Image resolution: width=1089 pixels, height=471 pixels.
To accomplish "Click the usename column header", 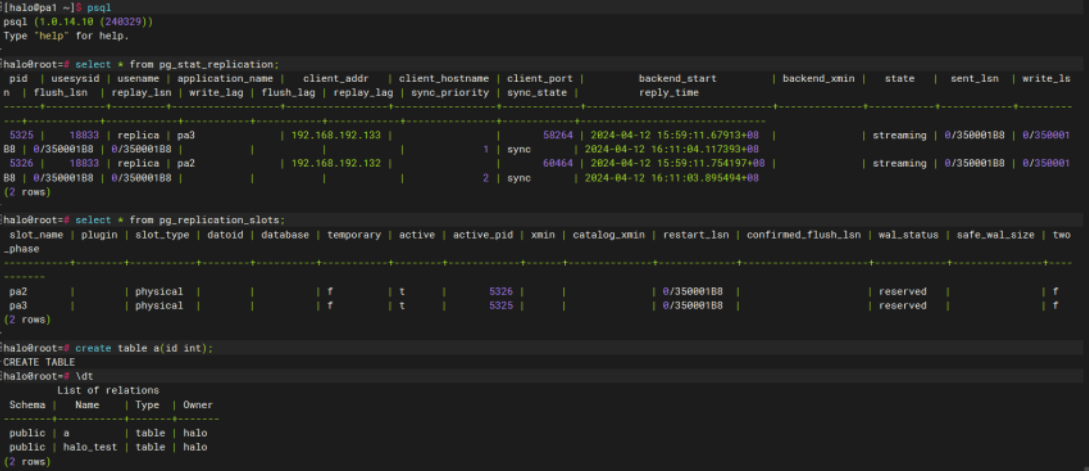I will pyautogui.click(x=138, y=78).
